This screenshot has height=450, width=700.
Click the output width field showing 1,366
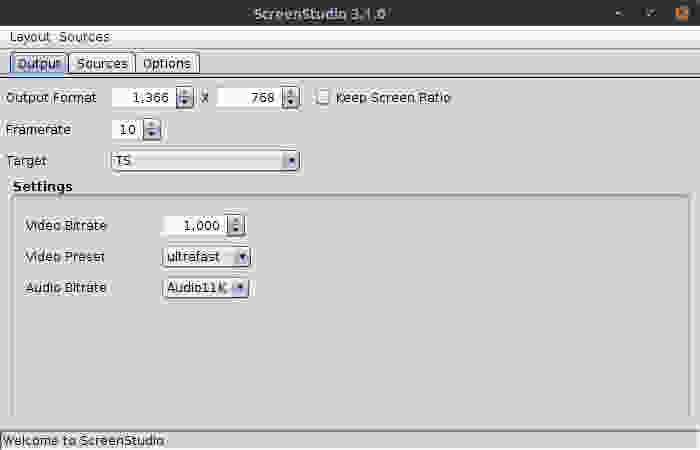pyautogui.click(x=144, y=97)
